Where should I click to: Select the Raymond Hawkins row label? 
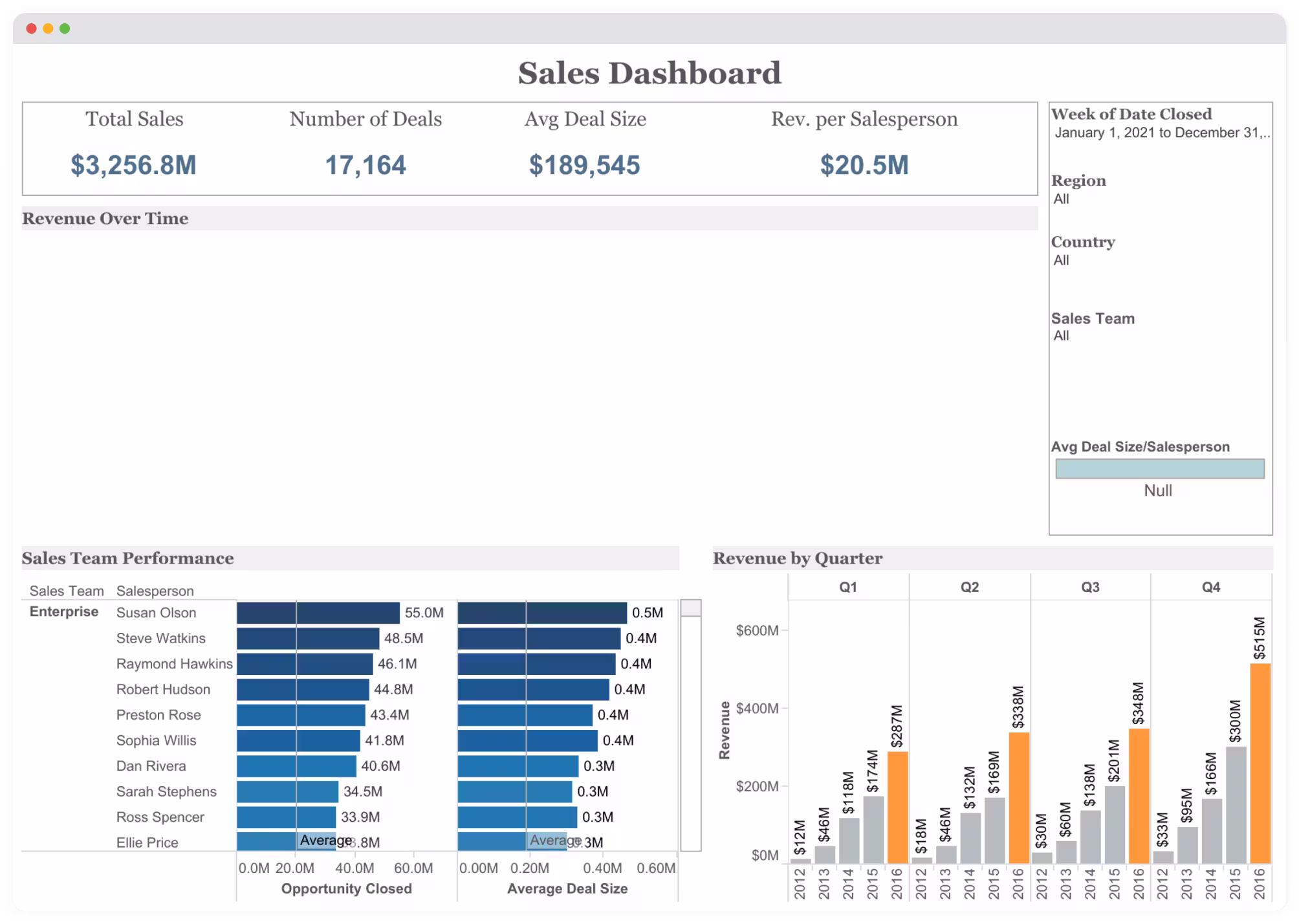click(x=174, y=664)
